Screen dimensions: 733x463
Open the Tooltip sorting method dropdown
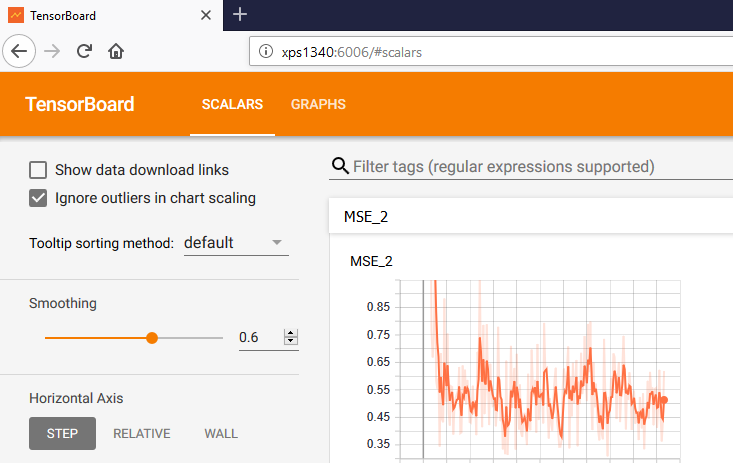(236, 243)
